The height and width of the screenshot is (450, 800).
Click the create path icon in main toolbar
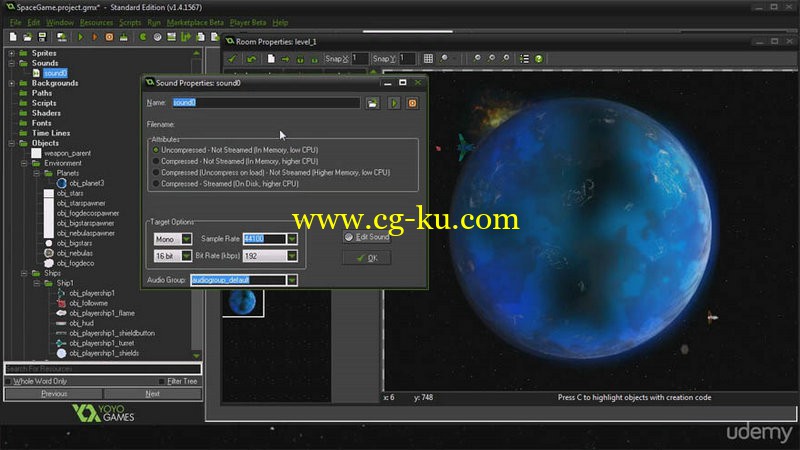(x=186, y=37)
